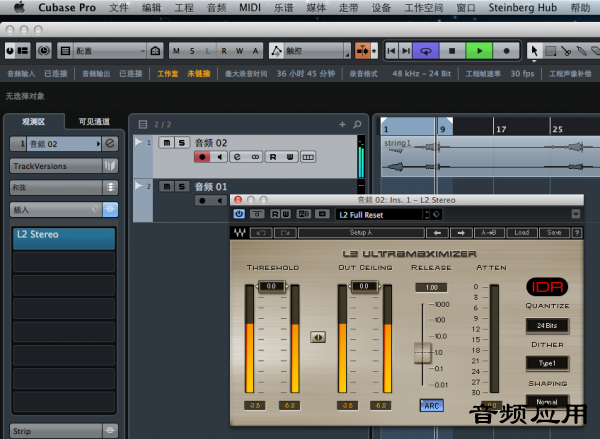
Task: Solo the 音频 01 track
Action: pyautogui.click(x=182, y=186)
